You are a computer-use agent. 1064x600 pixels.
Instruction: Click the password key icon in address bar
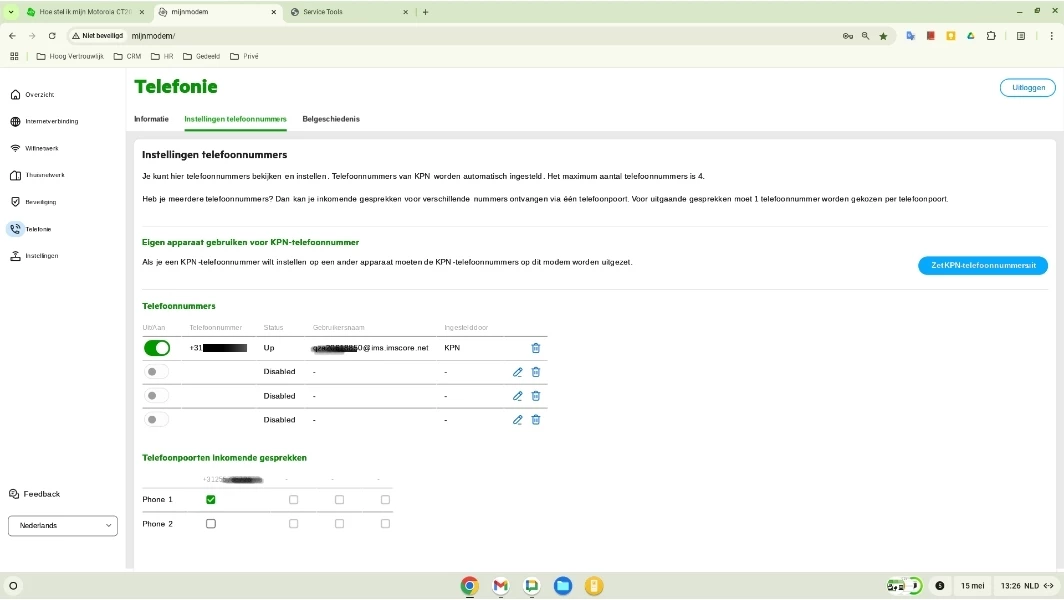pos(848,36)
